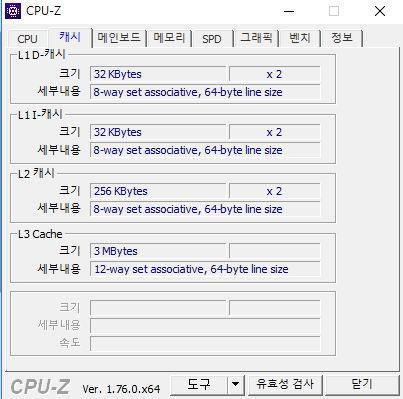Click the L1 I-캐시 x 2 count field
This screenshot has width=403, height=399.
click(x=275, y=132)
